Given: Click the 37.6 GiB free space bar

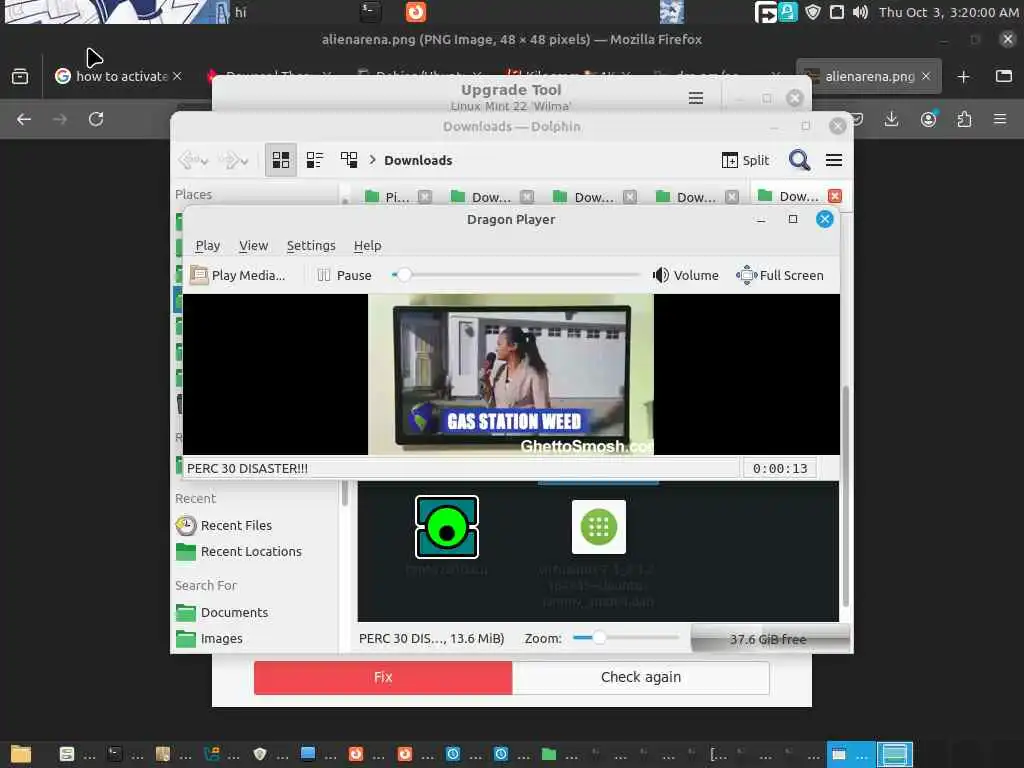Looking at the screenshot, I should pyautogui.click(x=770, y=639).
